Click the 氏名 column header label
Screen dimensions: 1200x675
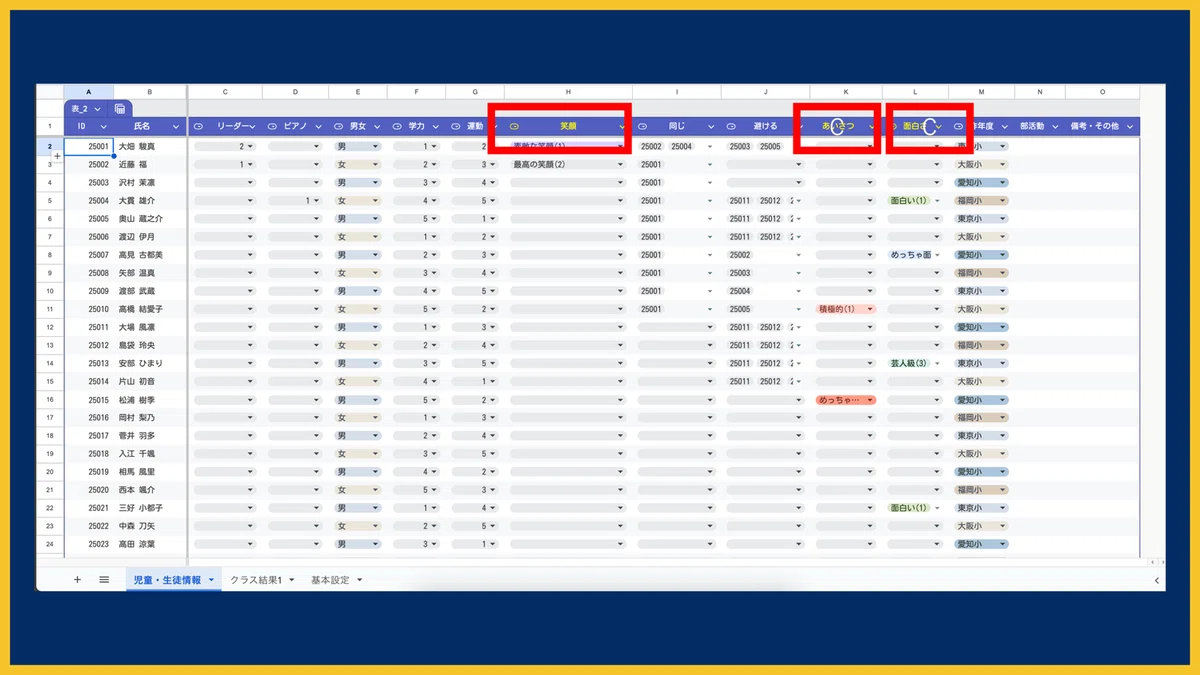(142, 127)
